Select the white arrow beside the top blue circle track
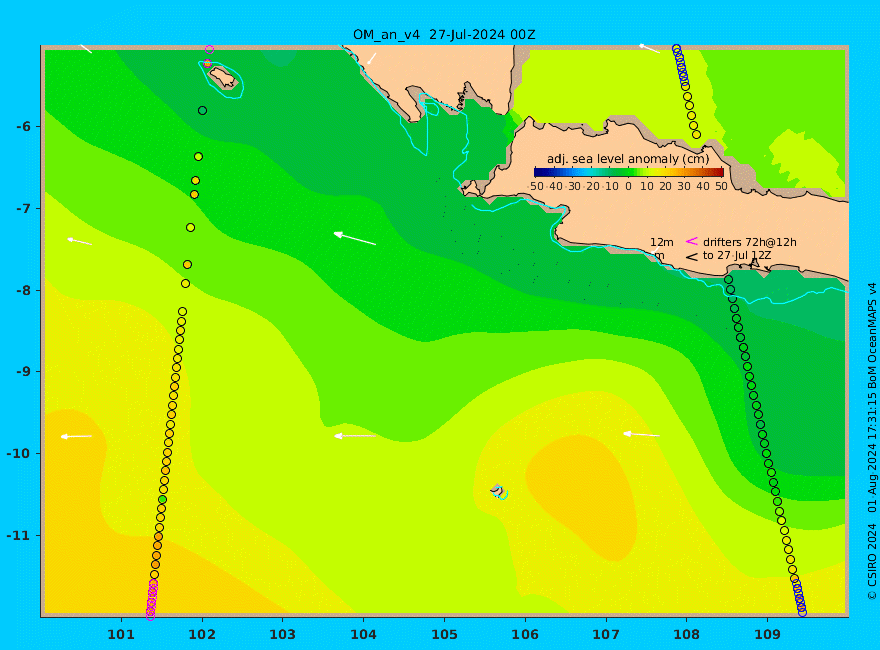The width and height of the screenshot is (880, 650). click(x=649, y=49)
